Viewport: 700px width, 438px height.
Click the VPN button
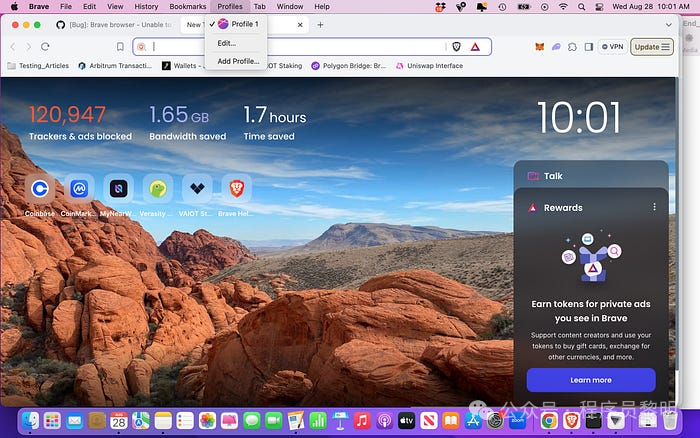[x=612, y=47]
